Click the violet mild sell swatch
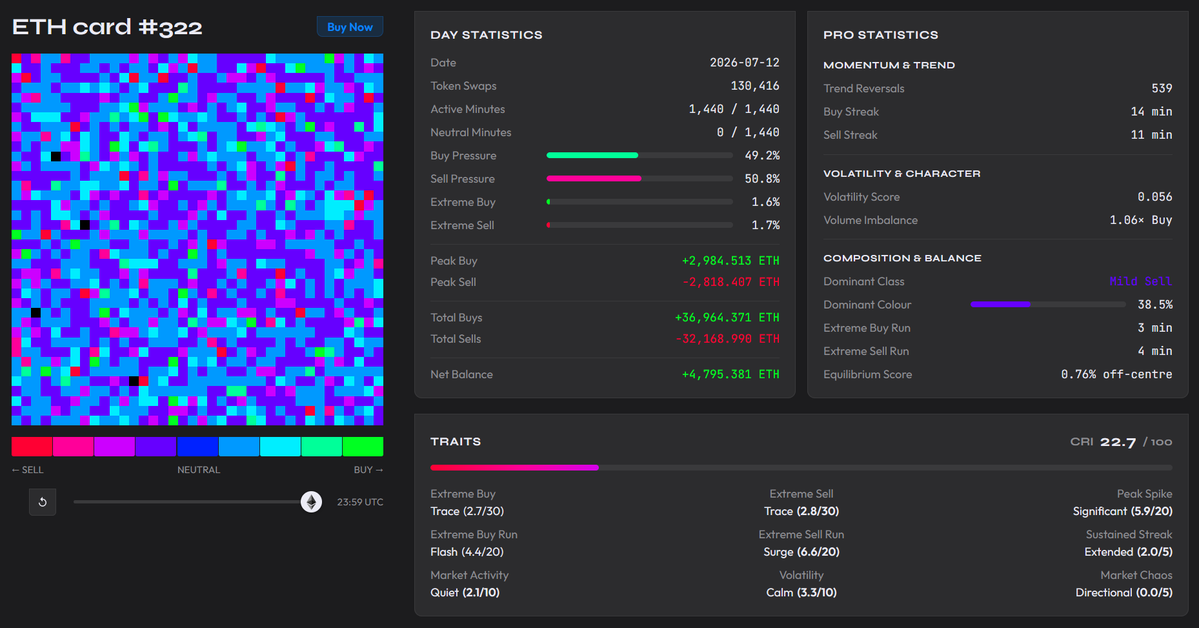This screenshot has width=1199, height=628. pyautogui.click(x=156, y=447)
